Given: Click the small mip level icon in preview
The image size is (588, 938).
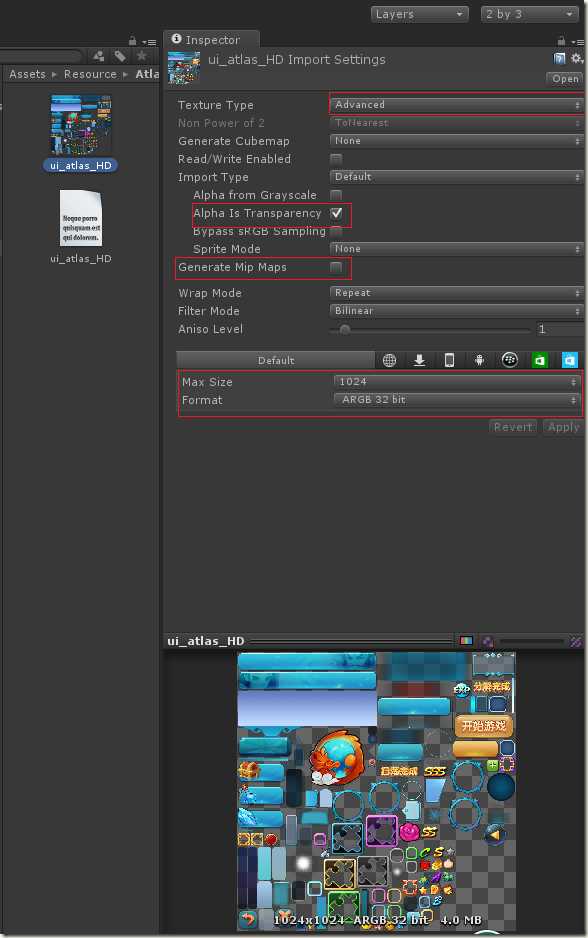Looking at the screenshot, I should tap(488, 641).
